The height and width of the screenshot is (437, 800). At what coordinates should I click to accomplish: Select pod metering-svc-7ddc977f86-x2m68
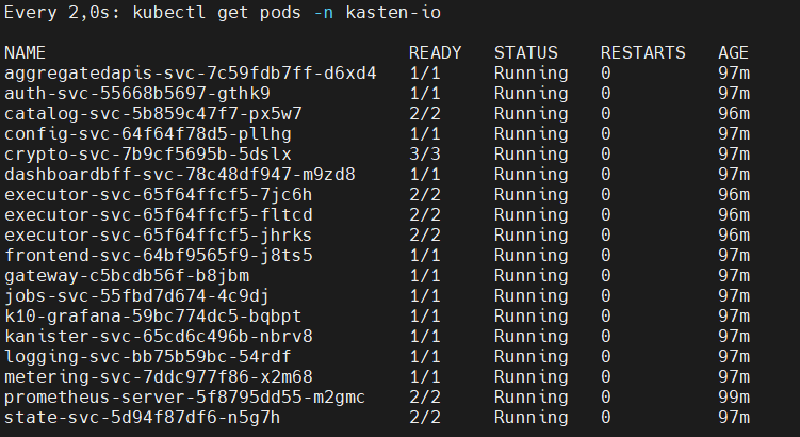(x=158, y=377)
